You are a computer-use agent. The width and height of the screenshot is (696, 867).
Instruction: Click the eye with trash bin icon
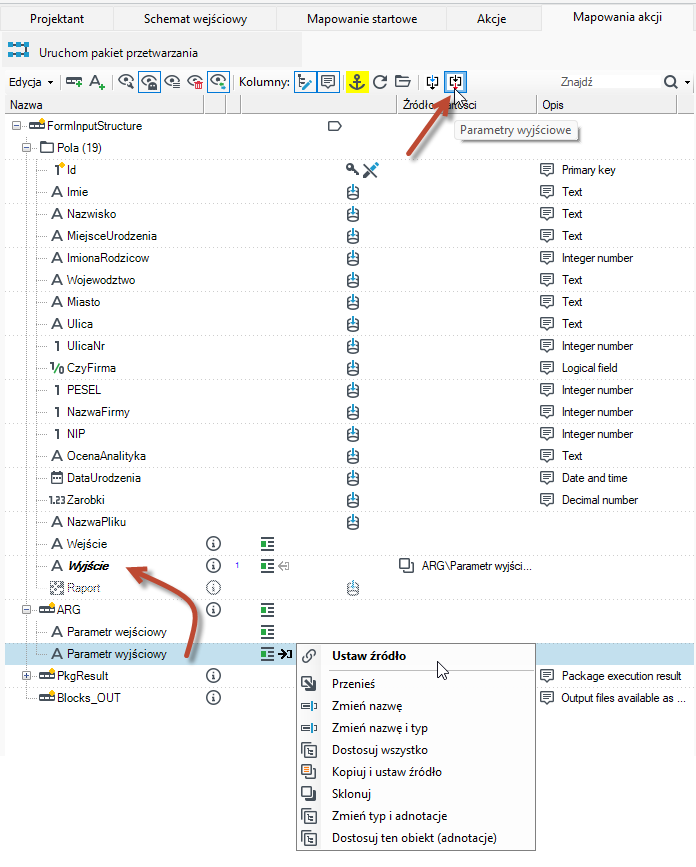195,82
